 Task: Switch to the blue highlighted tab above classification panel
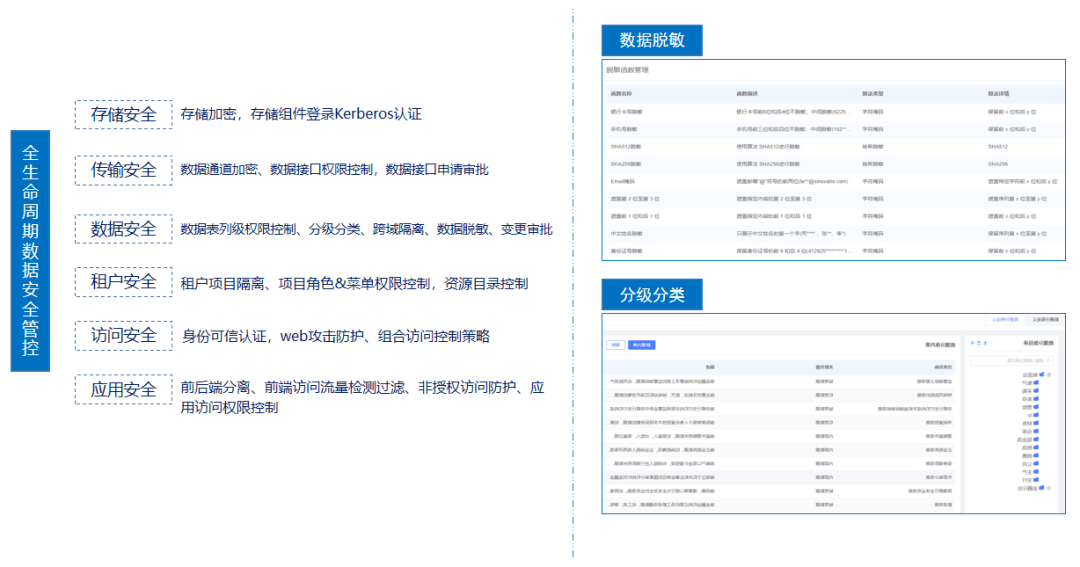tap(1005, 319)
